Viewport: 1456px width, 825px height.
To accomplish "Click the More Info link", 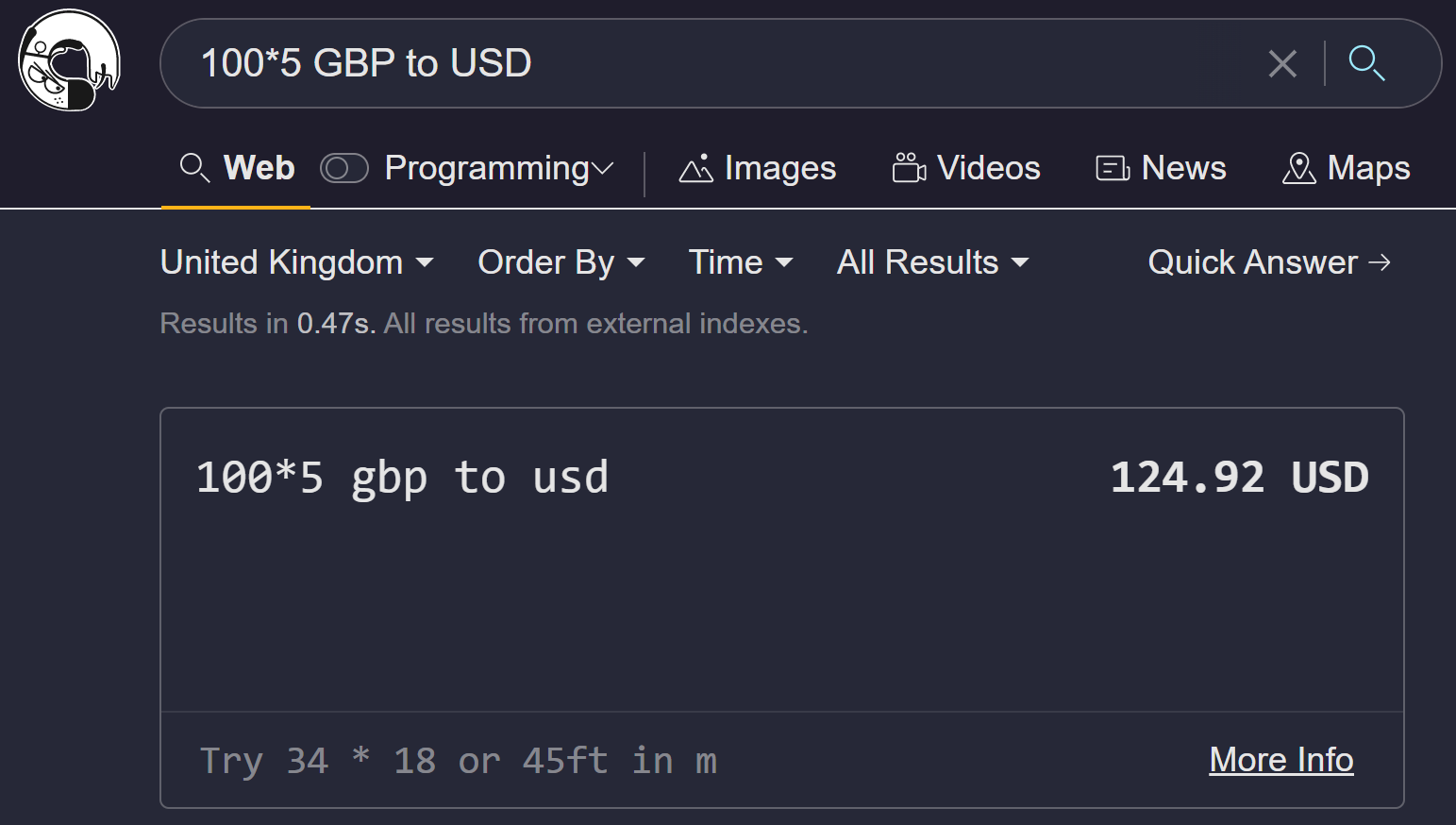I will click(1280, 760).
